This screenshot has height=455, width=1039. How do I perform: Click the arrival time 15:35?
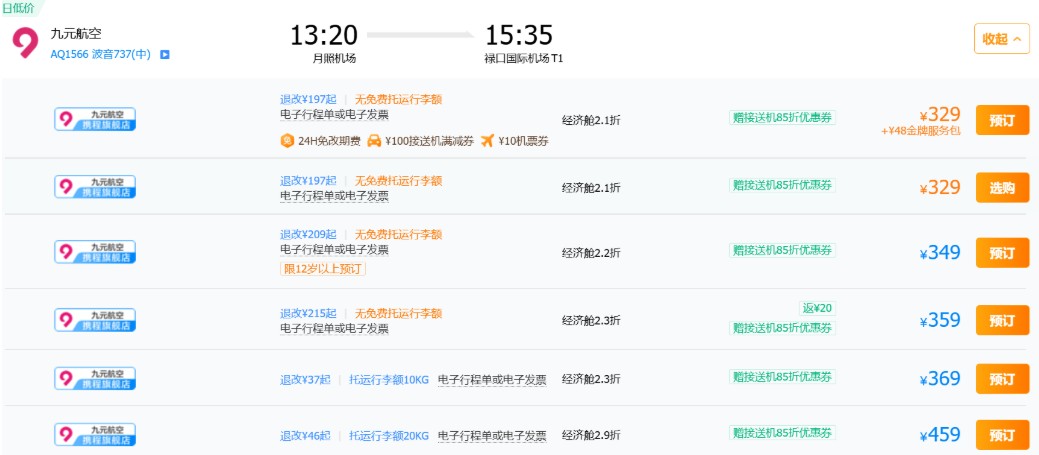pyautogui.click(x=520, y=35)
